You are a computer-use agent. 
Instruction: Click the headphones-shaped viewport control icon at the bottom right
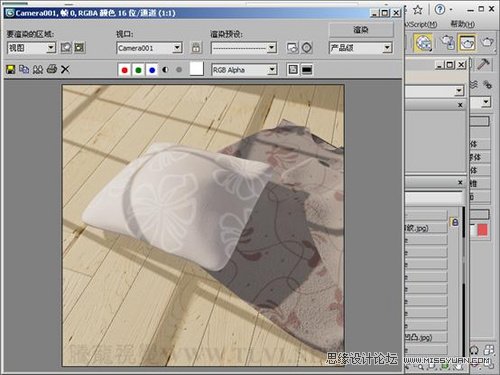474,350
